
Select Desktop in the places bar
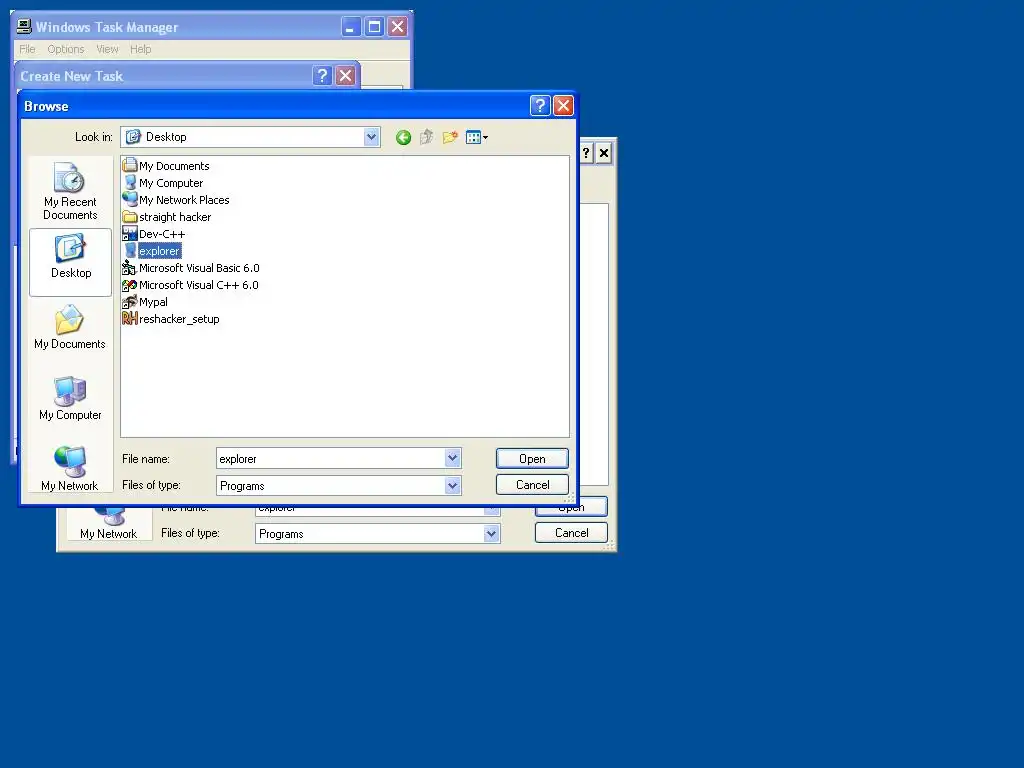click(x=71, y=262)
